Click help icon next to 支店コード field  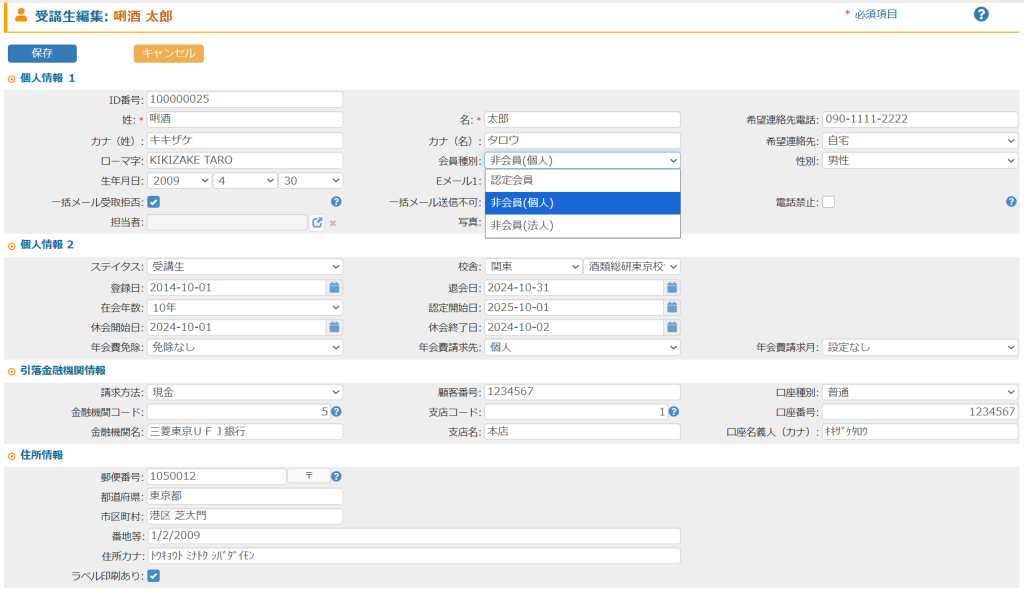click(x=673, y=412)
